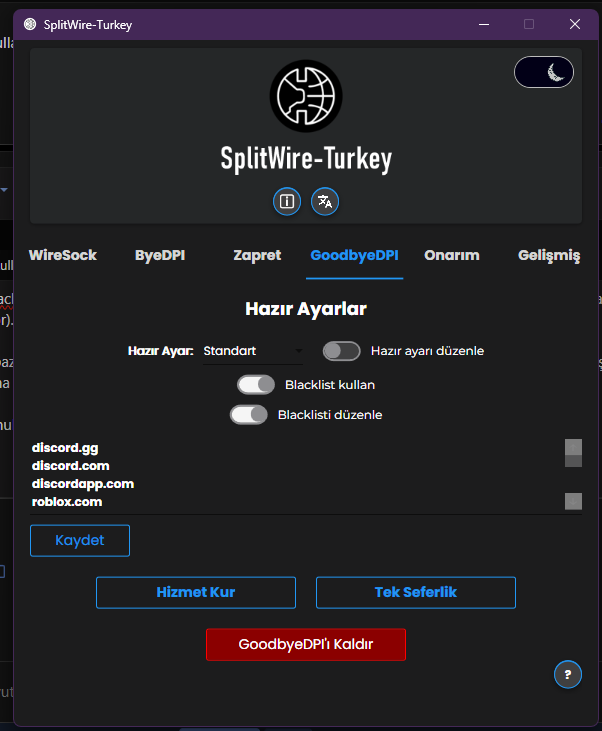
Task: Click the discord.com blacklist entry
Action: coord(70,466)
